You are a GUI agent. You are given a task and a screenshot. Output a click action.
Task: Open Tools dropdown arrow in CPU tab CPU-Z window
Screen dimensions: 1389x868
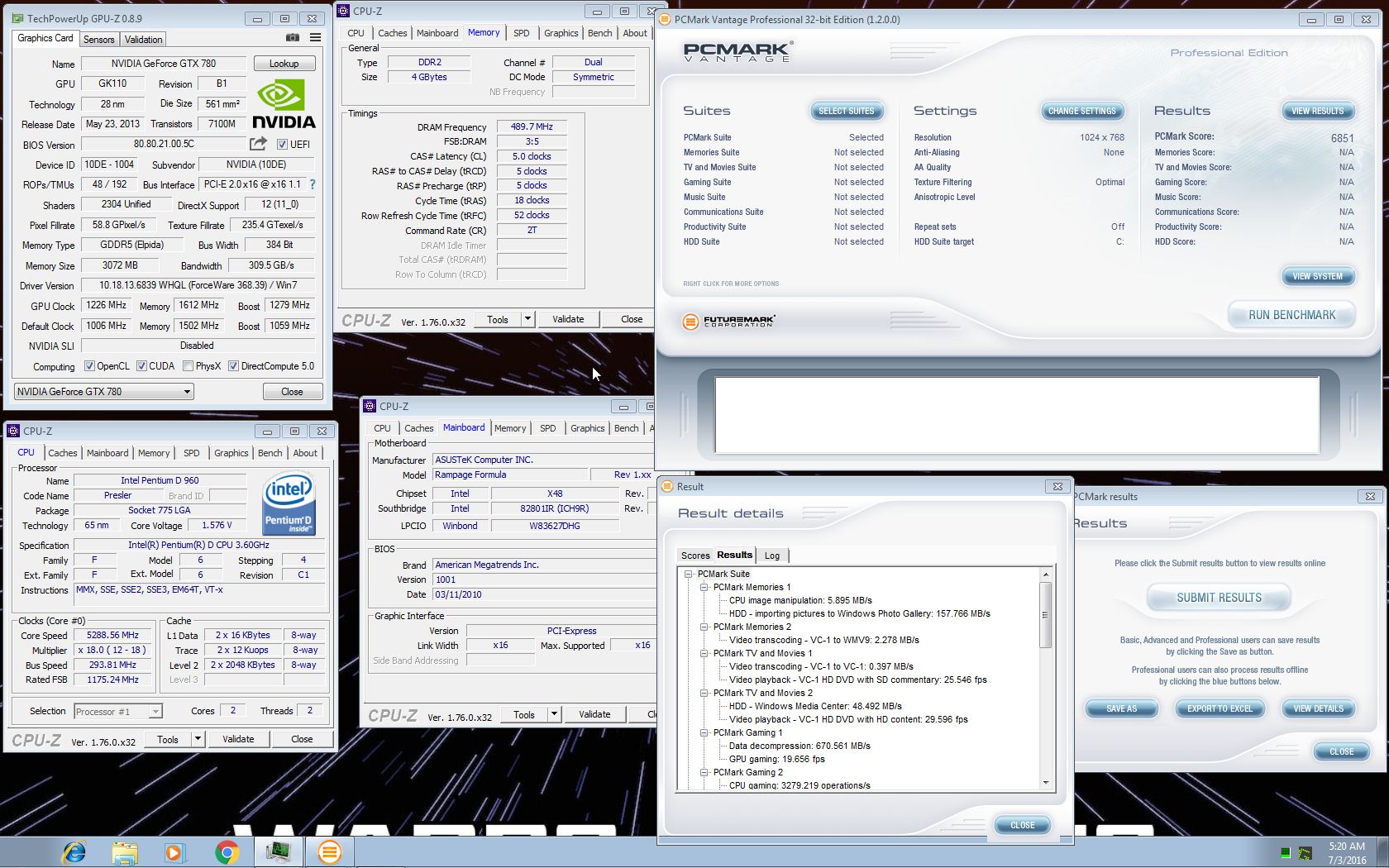(198, 739)
